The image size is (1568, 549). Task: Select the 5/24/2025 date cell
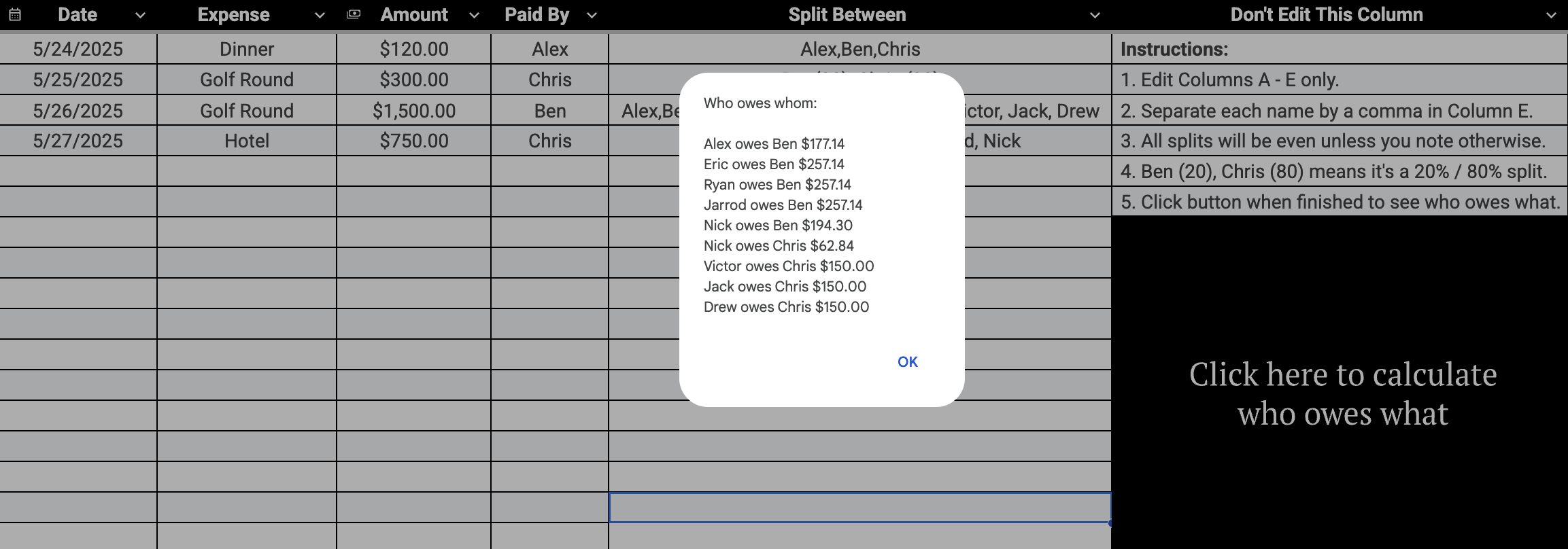tap(78, 49)
